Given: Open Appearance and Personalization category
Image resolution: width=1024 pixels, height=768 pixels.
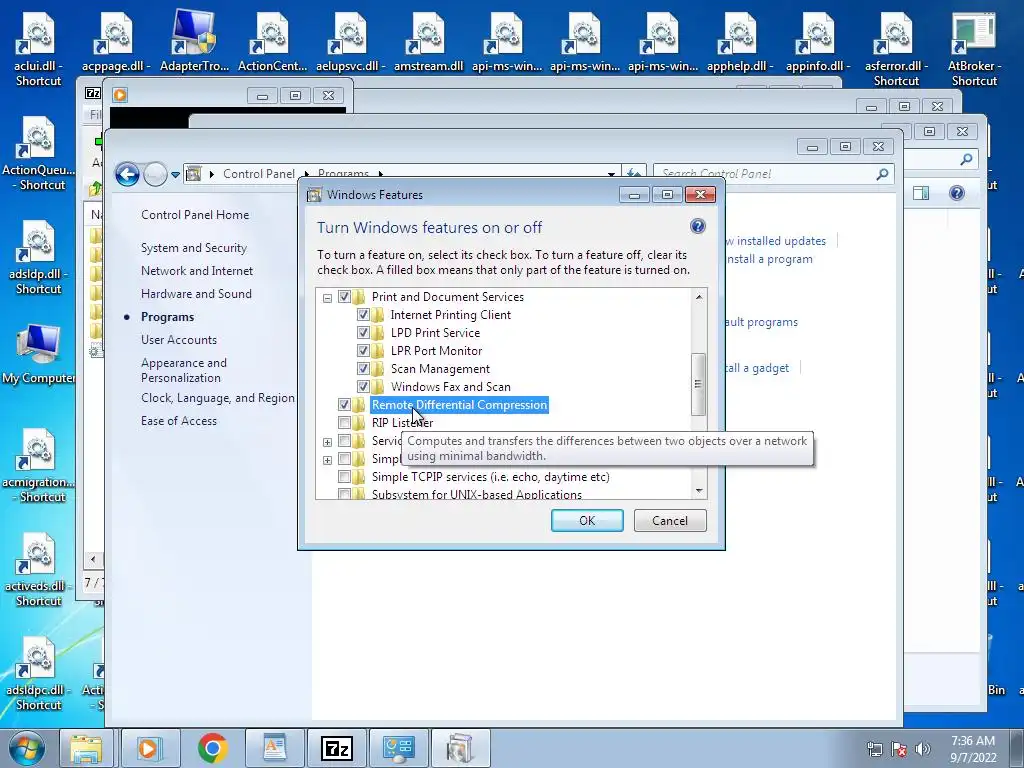Looking at the screenshot, I should [184, 370].
